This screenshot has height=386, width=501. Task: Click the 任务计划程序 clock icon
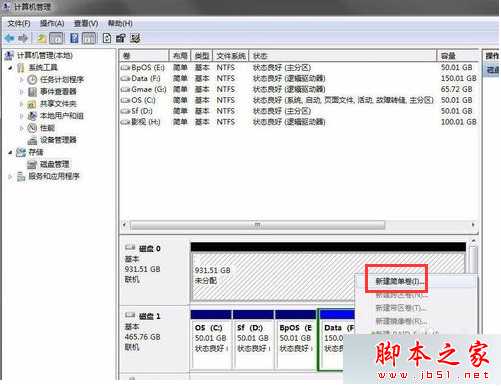click(x=32, y=80)
